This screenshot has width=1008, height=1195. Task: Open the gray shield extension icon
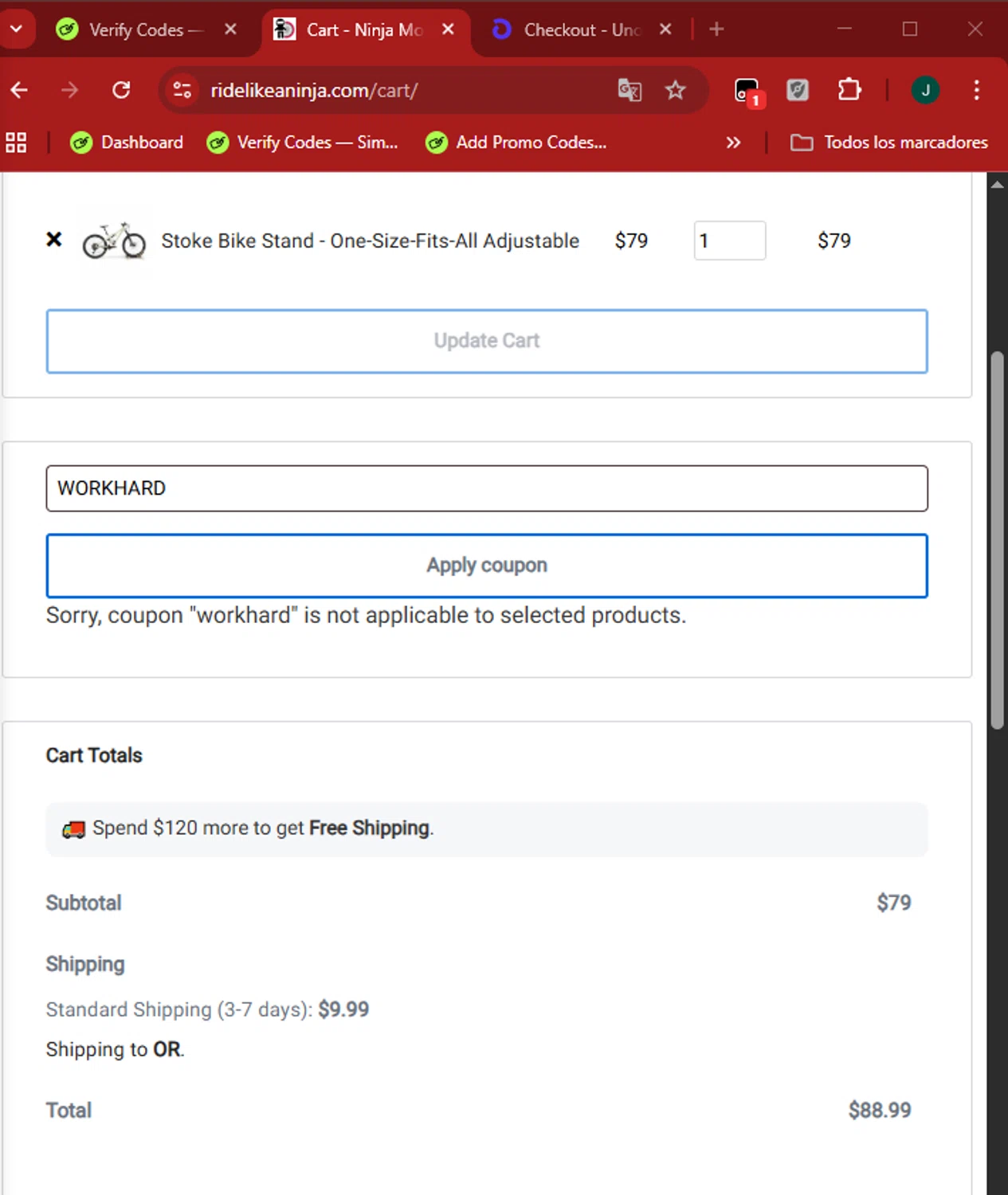[x=798, y=90]
